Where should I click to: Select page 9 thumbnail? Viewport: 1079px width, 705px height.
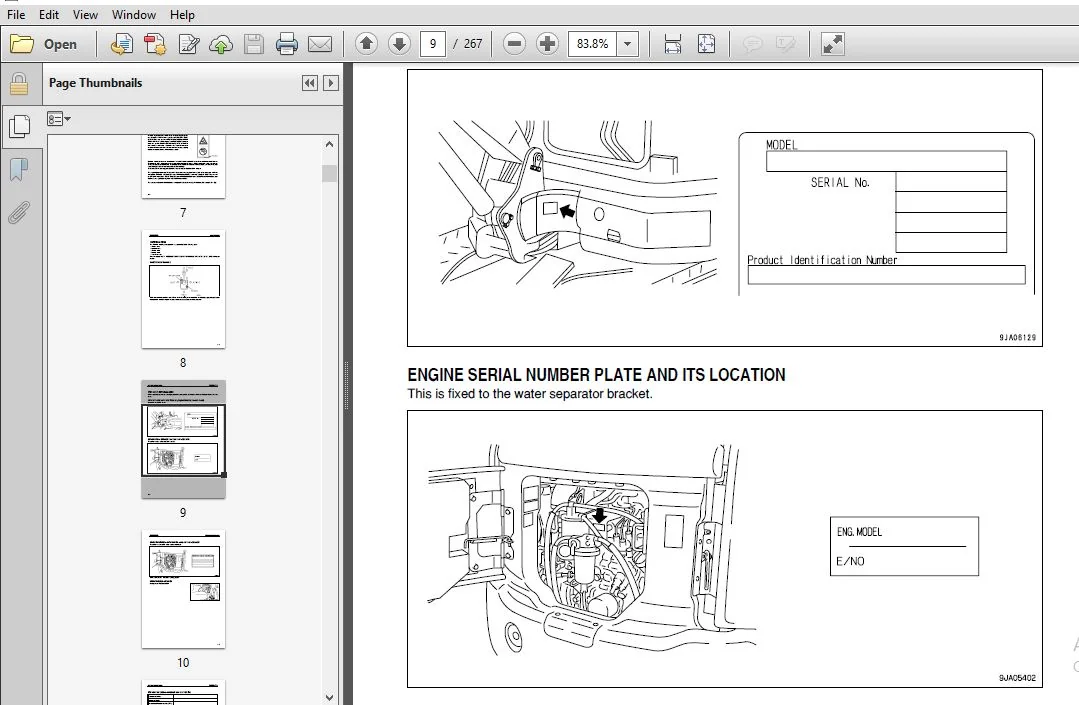(x=183, y=439)
